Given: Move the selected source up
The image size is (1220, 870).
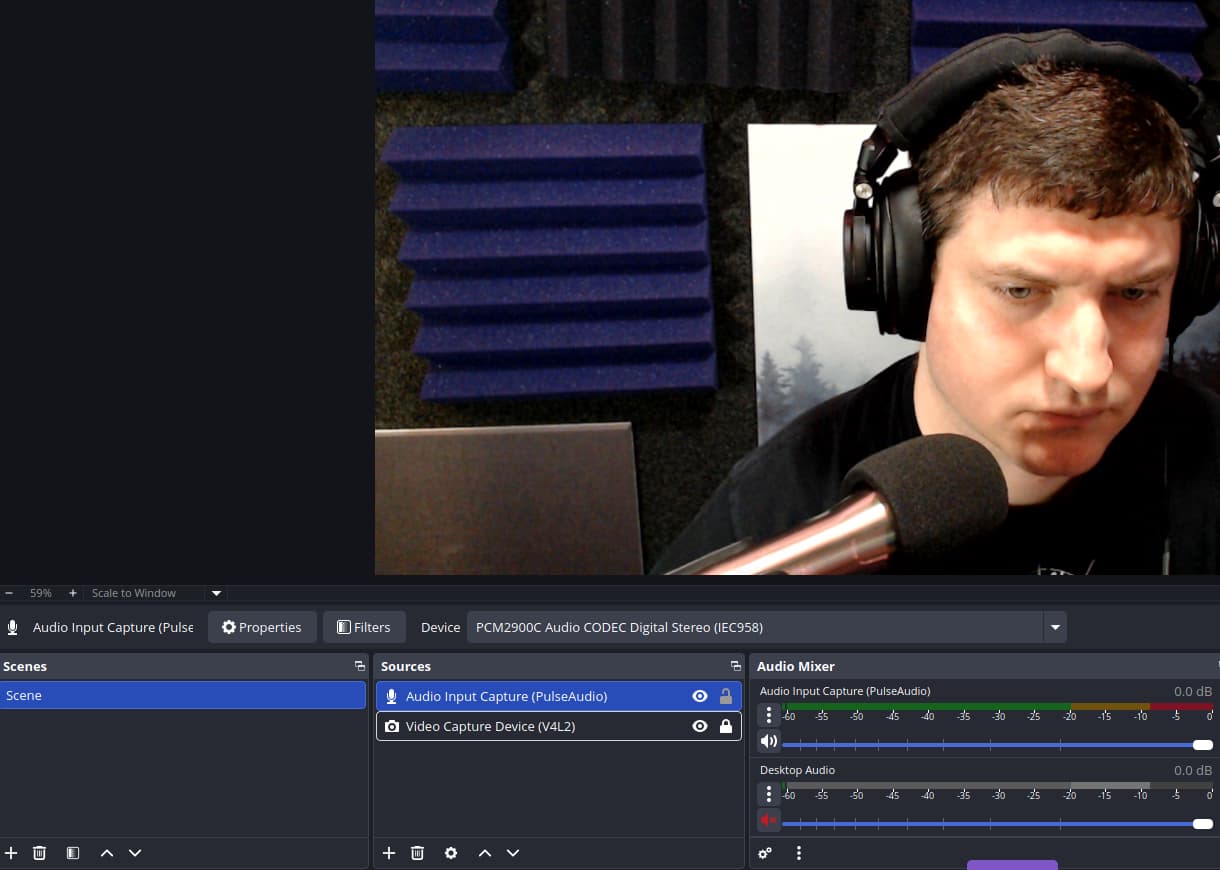Looking at the screenshot, I should pos(485,853).
